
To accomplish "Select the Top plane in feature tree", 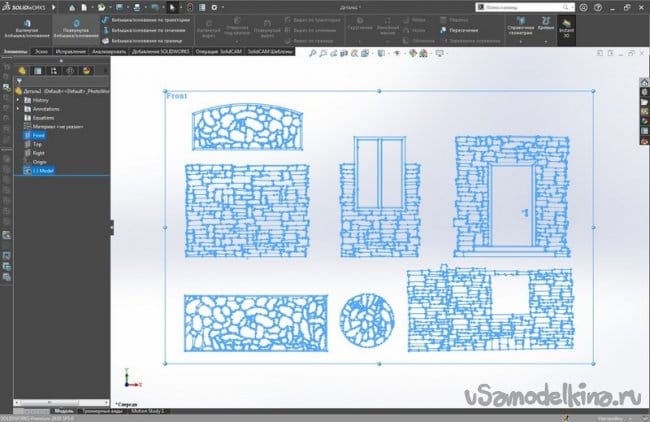I will 37,143.
